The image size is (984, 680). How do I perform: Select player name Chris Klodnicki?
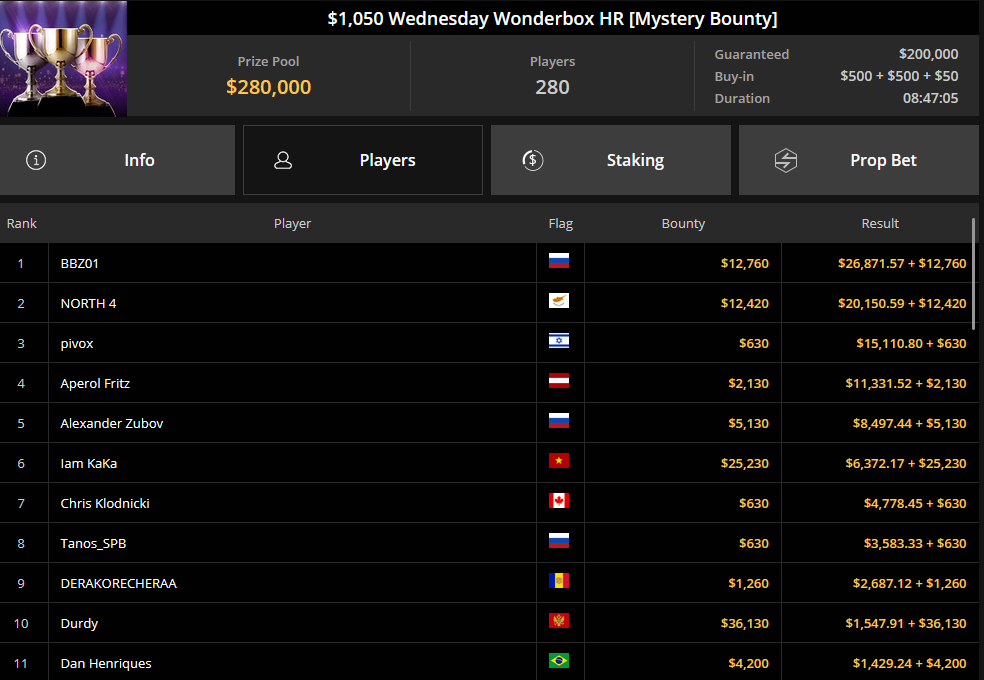pyautogui.click(x=105, y=504)
